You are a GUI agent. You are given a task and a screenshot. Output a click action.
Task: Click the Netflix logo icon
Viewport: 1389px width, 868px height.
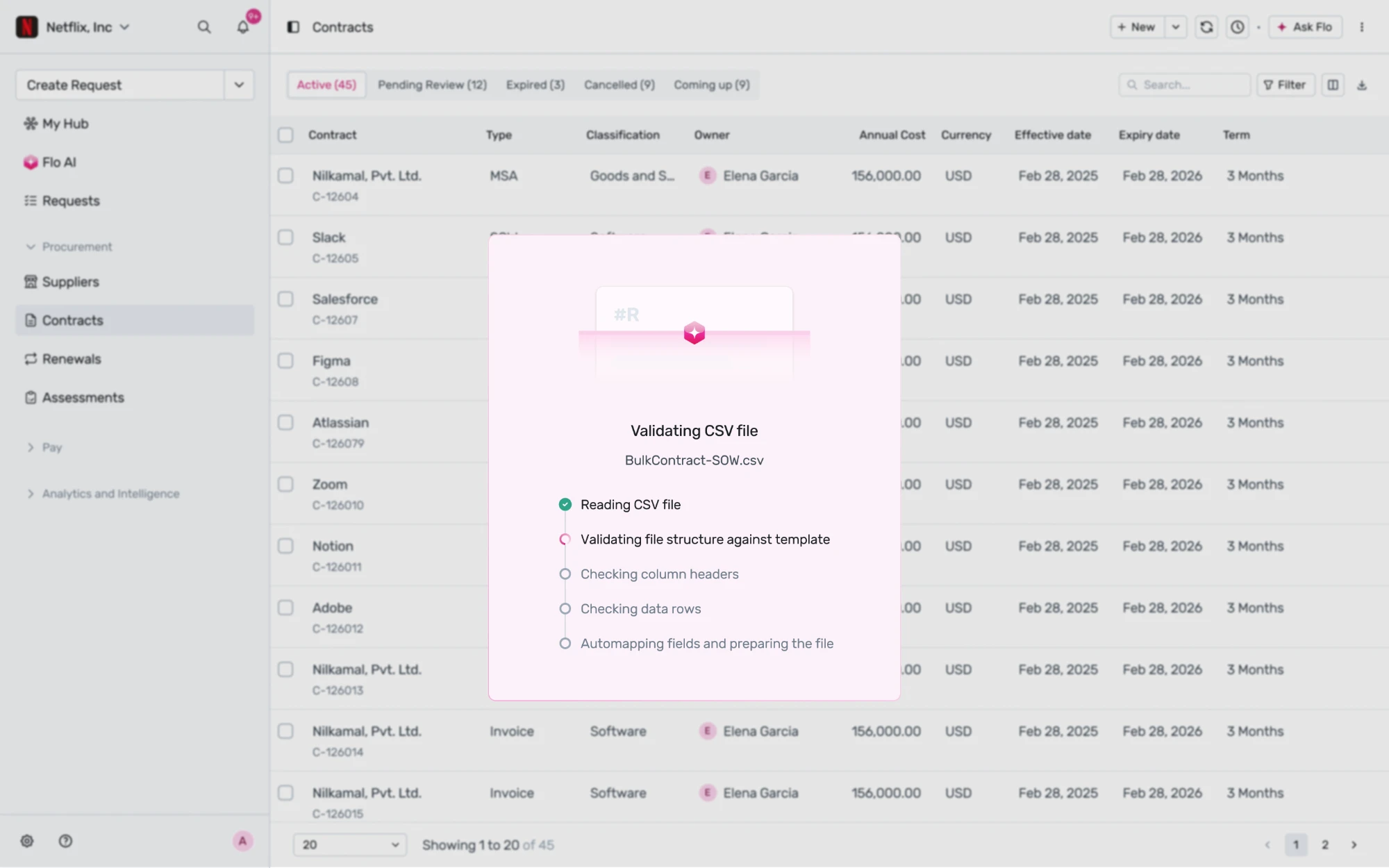point(26,27)
